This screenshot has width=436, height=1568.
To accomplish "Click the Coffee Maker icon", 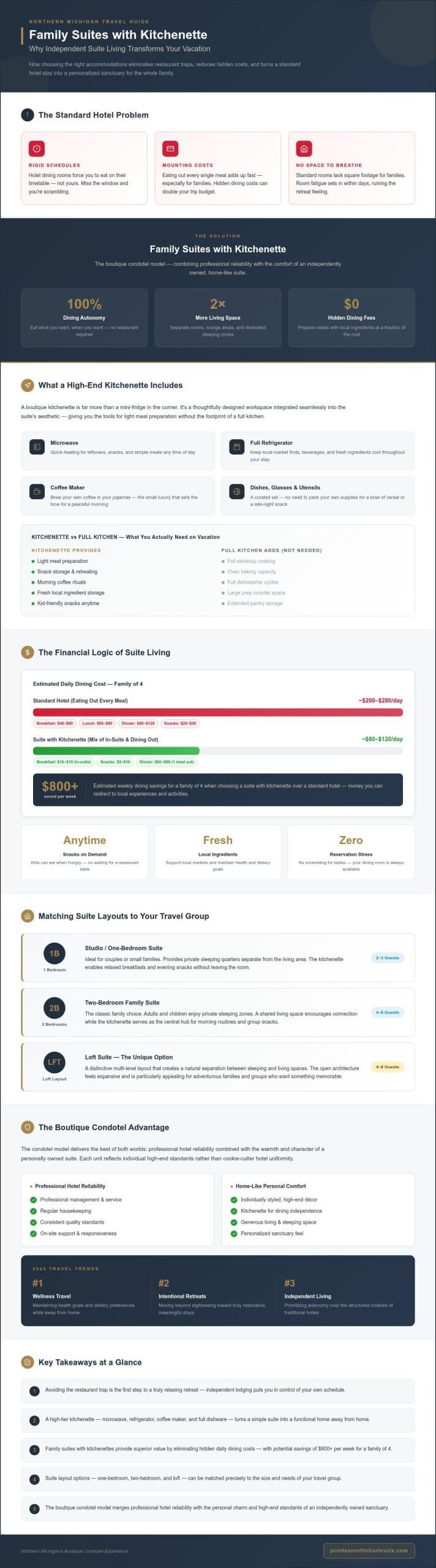I will (37, 492).
